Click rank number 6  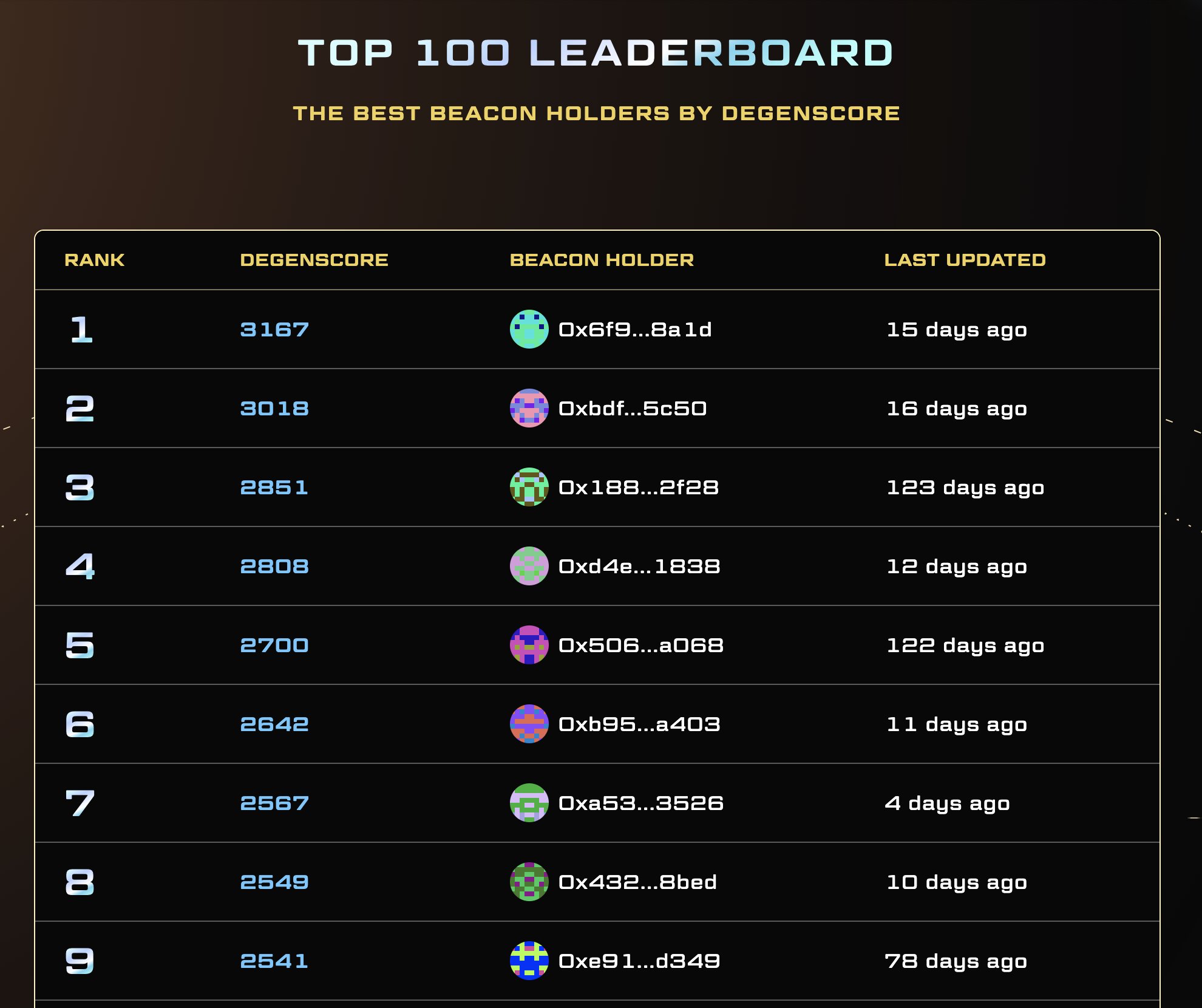pos(80,724)
